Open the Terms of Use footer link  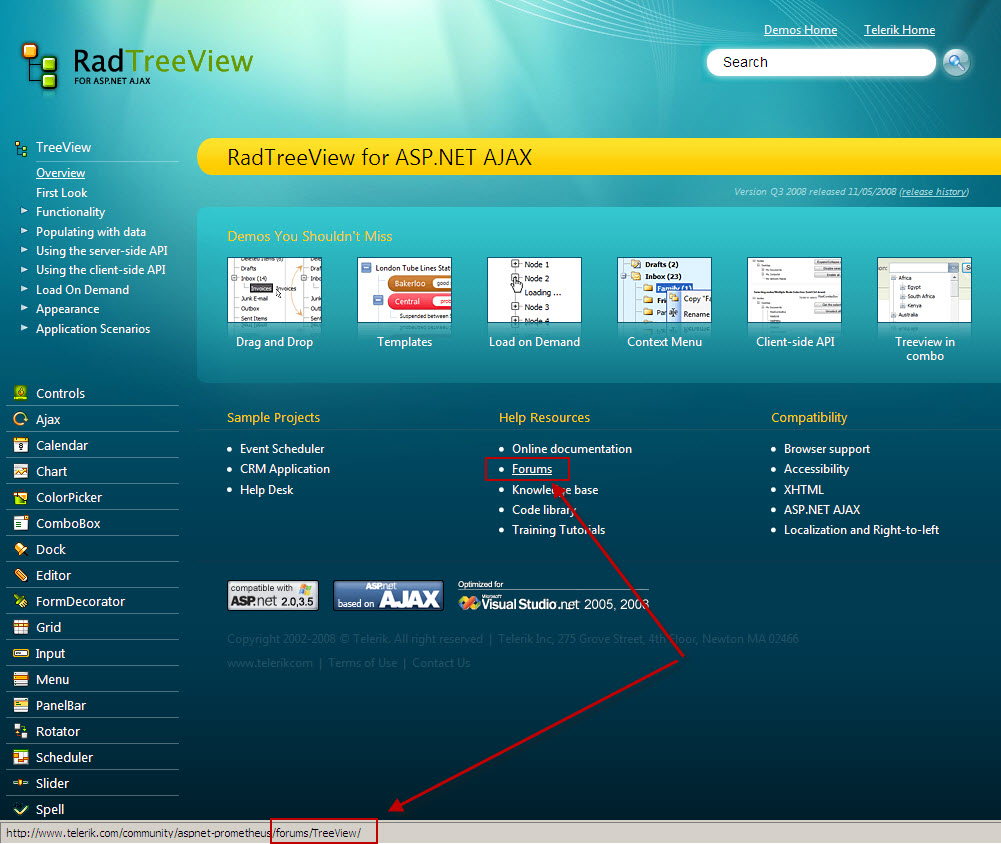pyautogui.click(x=363, y=663)
